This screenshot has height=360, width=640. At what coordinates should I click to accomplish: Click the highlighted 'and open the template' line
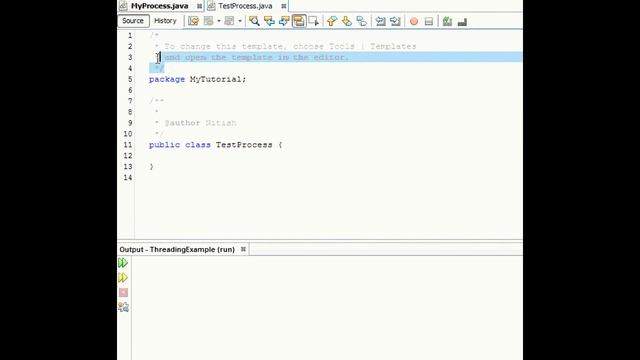pos(257,57)
